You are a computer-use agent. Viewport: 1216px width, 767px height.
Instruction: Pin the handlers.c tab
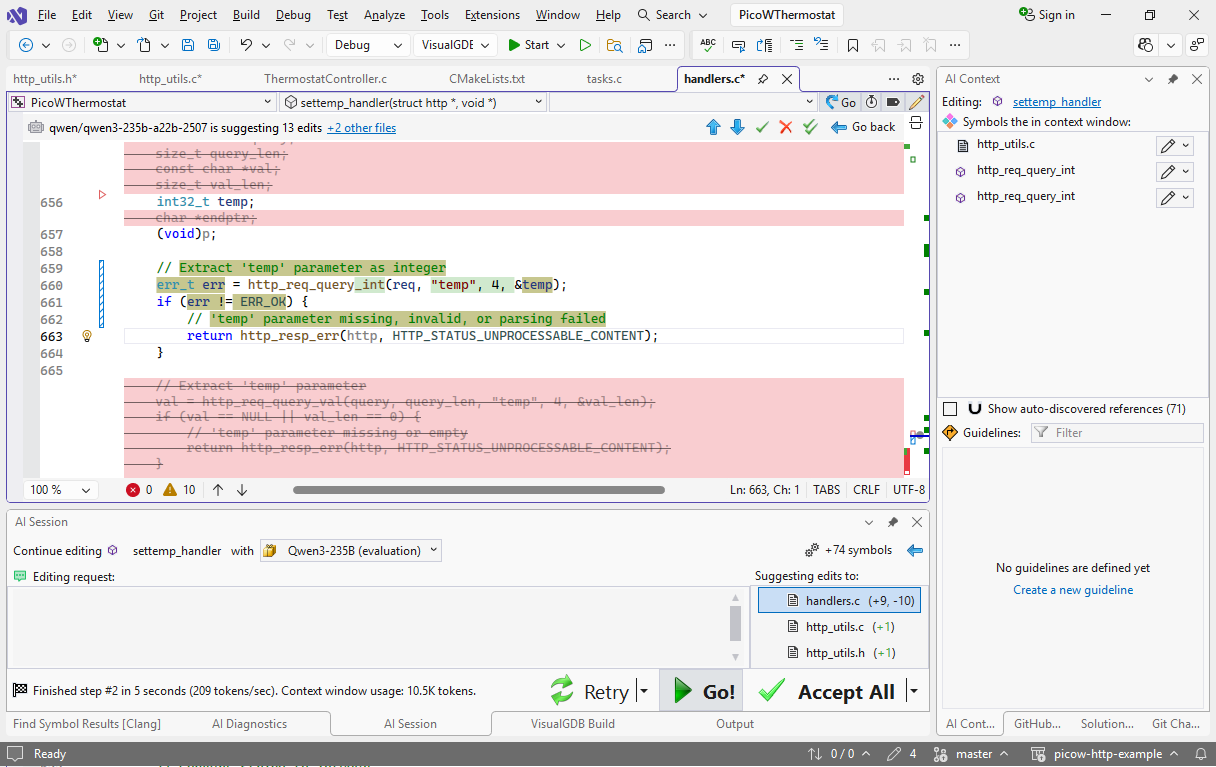(x=763, y=79)
